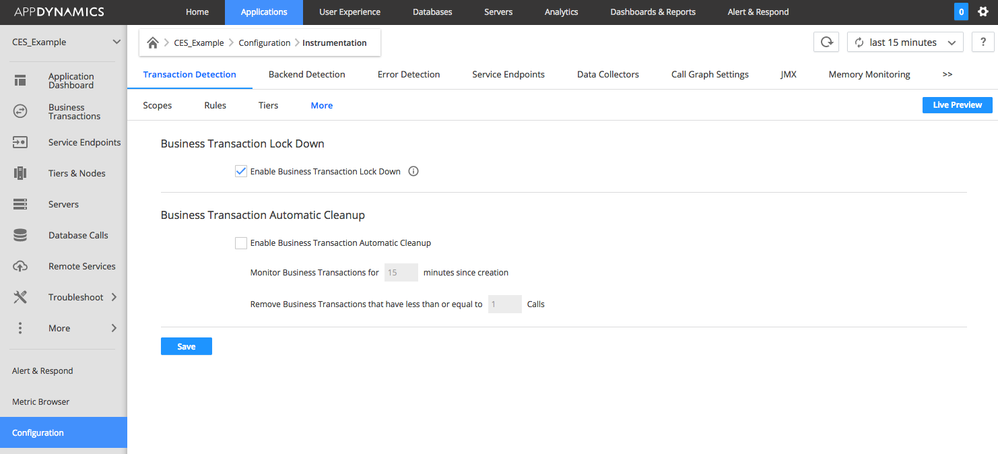
Task: Show more tabs with >> arrow
Action: pyautogui.click(x=947, y=74)
